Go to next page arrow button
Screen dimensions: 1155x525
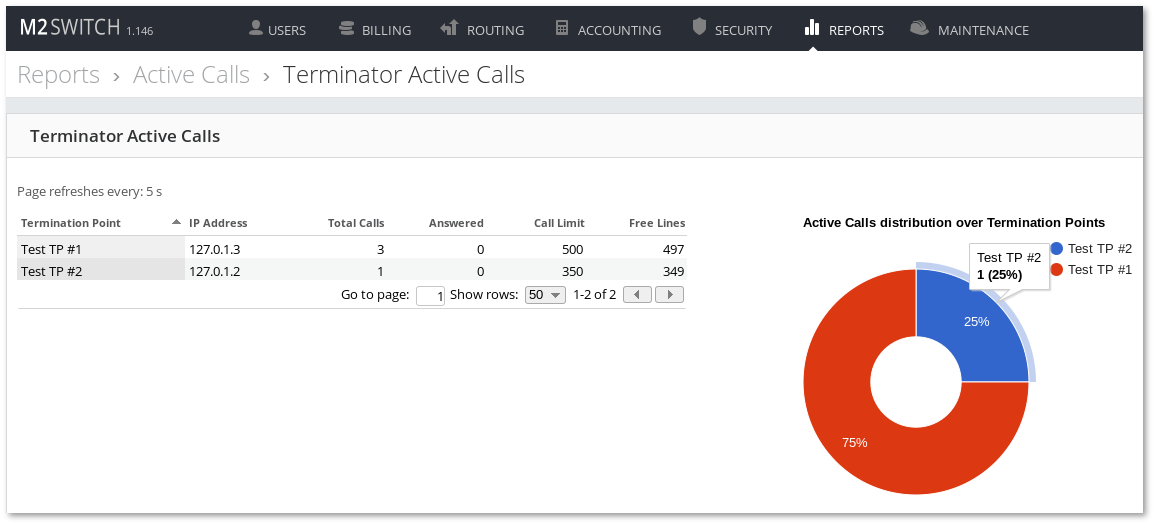click(669, 295)
